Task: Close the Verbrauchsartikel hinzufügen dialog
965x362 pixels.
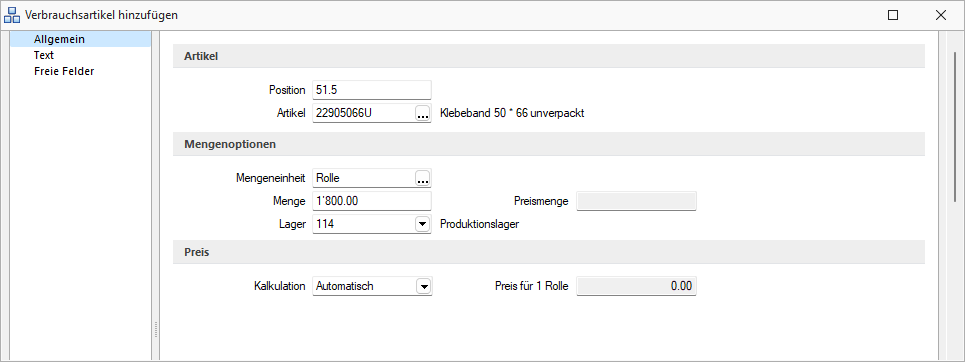Action: tap(940, 15)
